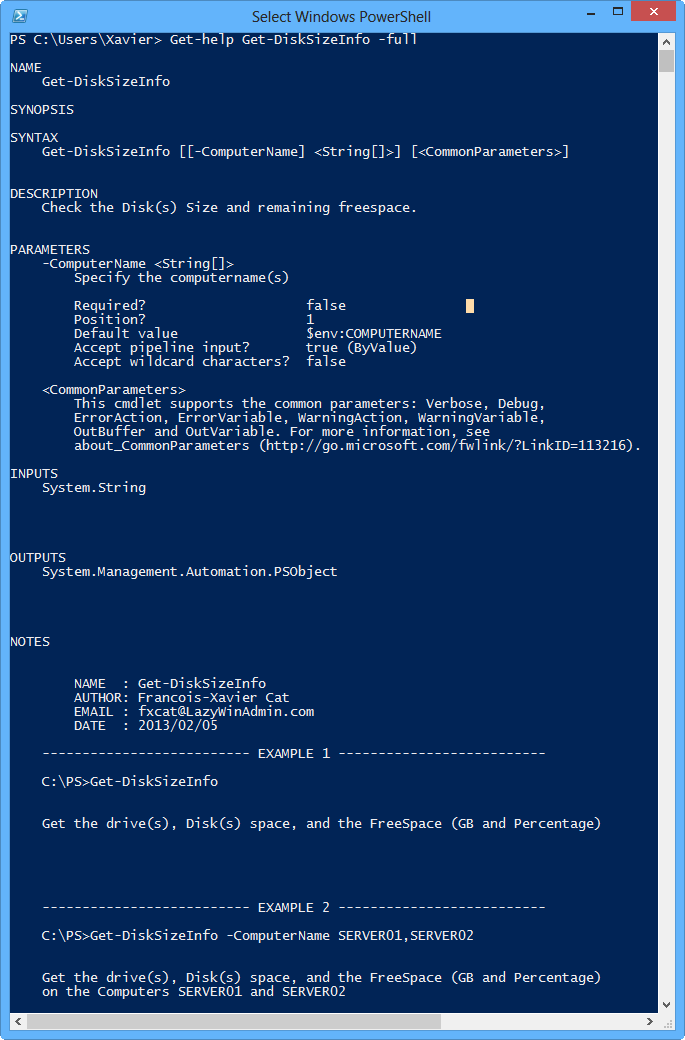Viewport: 685px width, 1040px height.
Task: Click the go.microsoft.com fwlink URL
Action: point(448,446)
